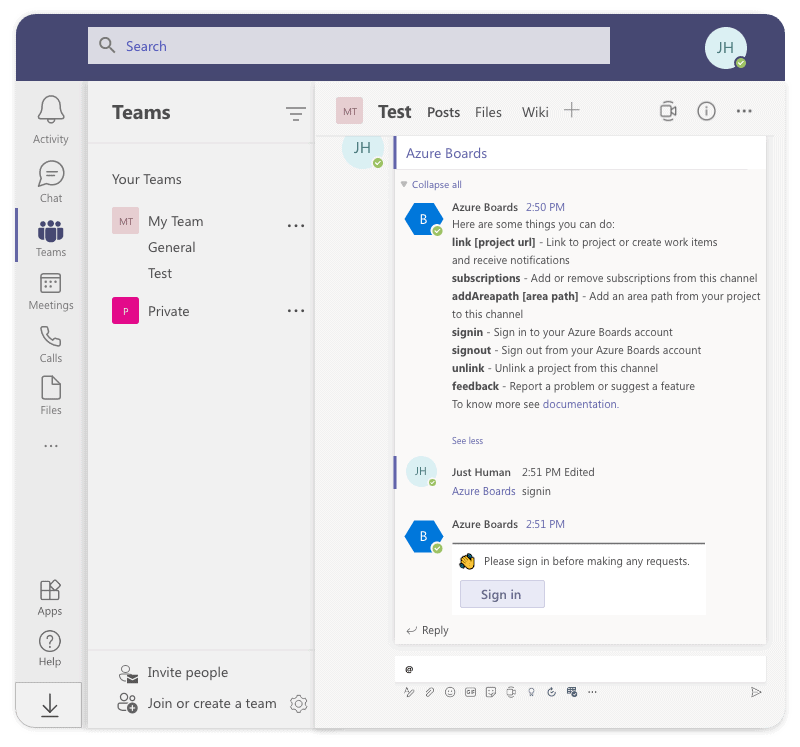
Task: Open channel info panel
Action: pos(706,112)
